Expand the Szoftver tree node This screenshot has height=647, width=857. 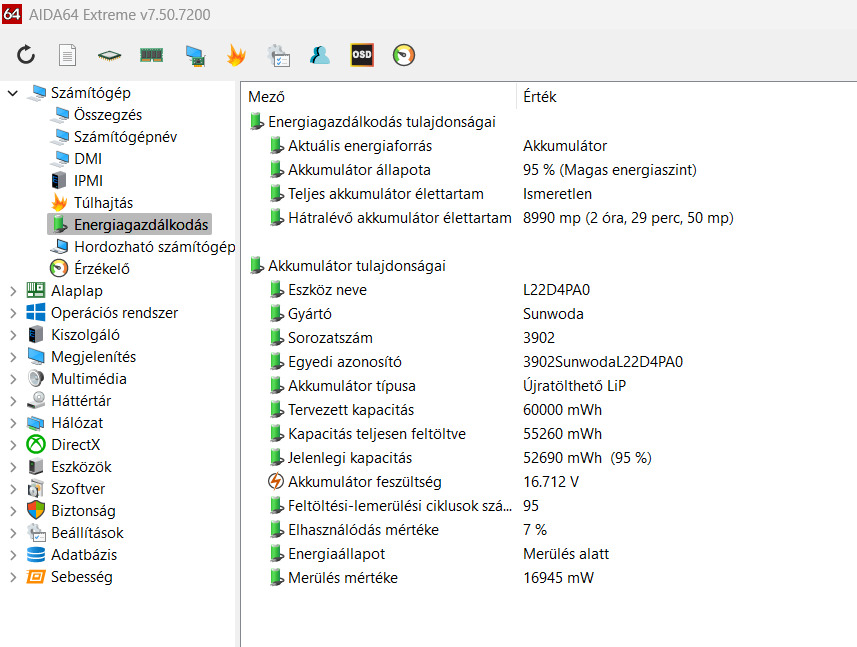tap(13, 489)
